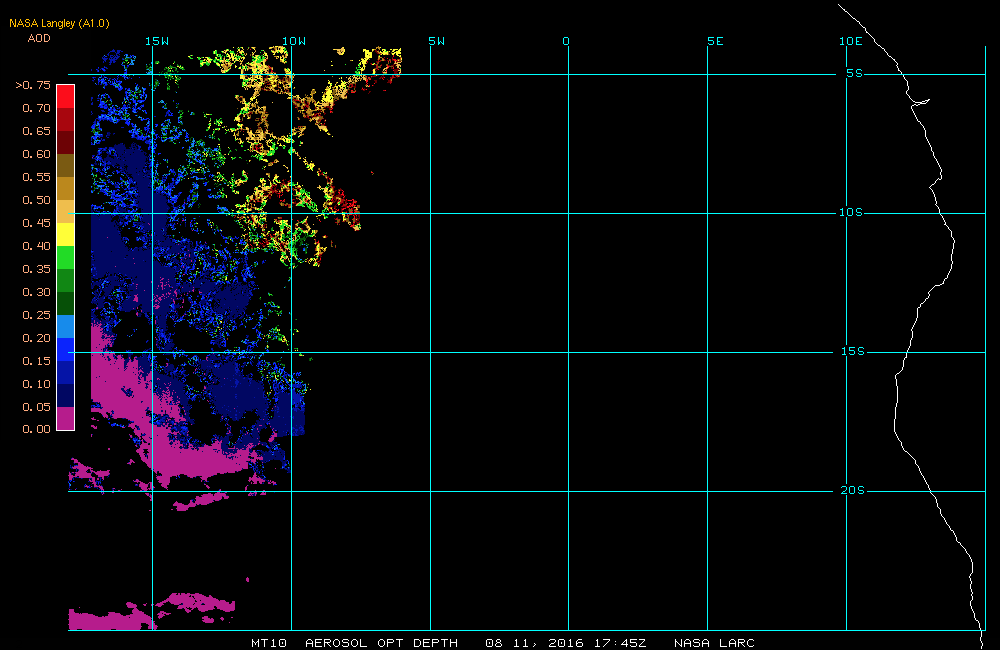
Task: Click the '10E' longitude label
Action: 851,41
